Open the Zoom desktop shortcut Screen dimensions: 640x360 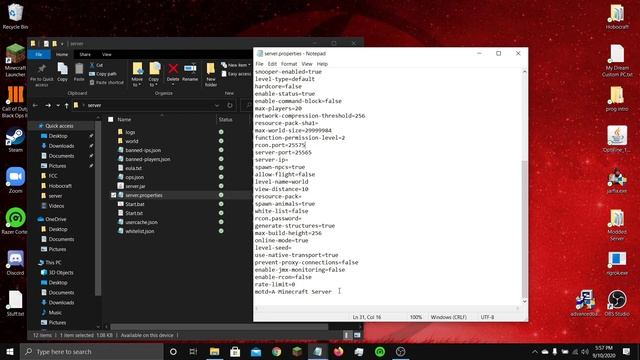[15, 180]
